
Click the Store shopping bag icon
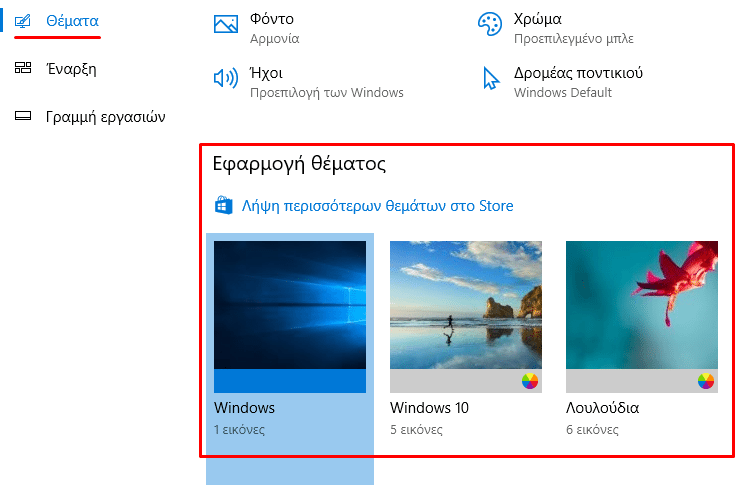click(223, 205)
